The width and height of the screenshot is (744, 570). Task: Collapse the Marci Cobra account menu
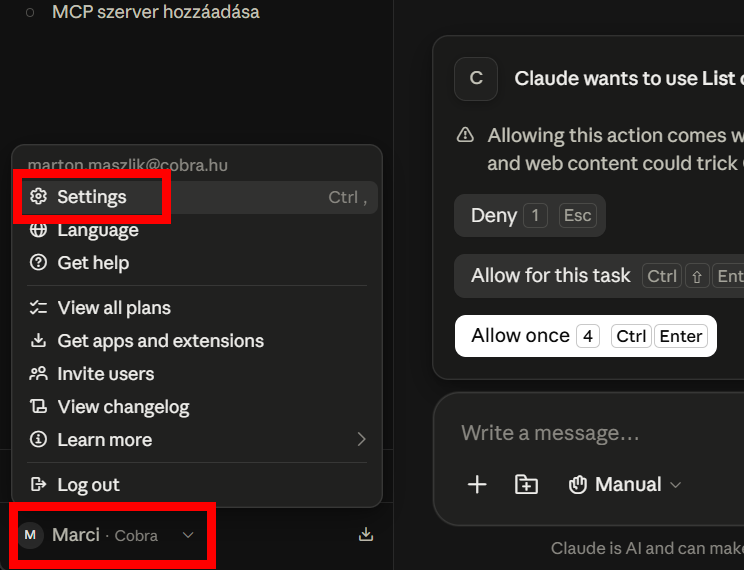(x=109, y=535)
